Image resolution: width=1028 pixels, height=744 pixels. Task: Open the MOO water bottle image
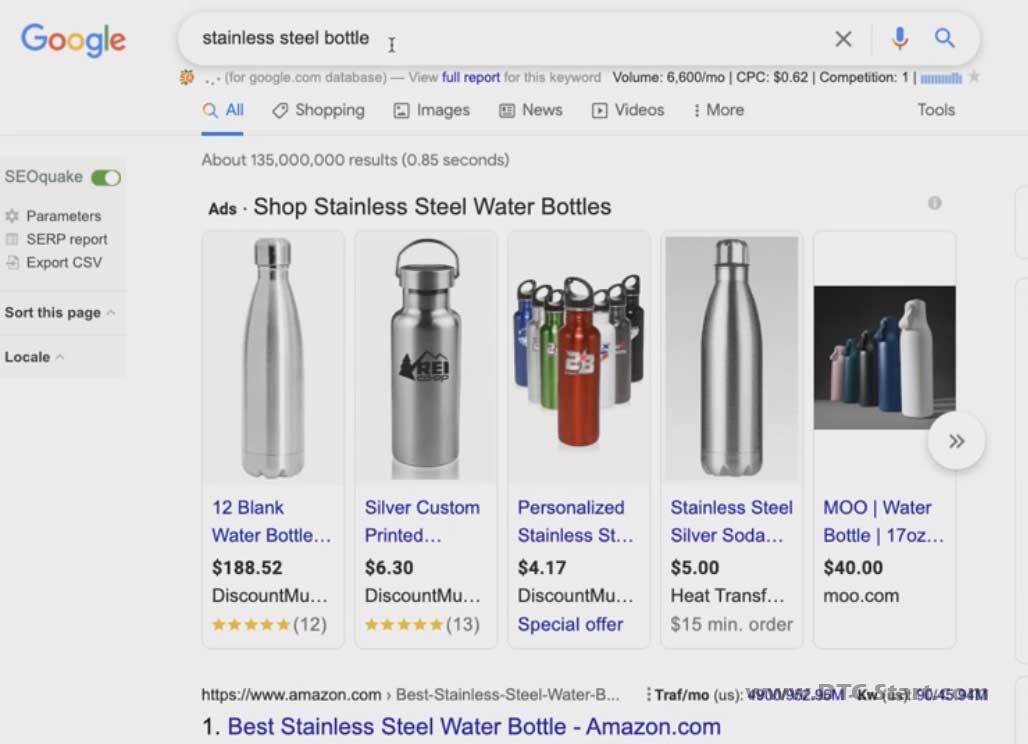pos(884,358)
